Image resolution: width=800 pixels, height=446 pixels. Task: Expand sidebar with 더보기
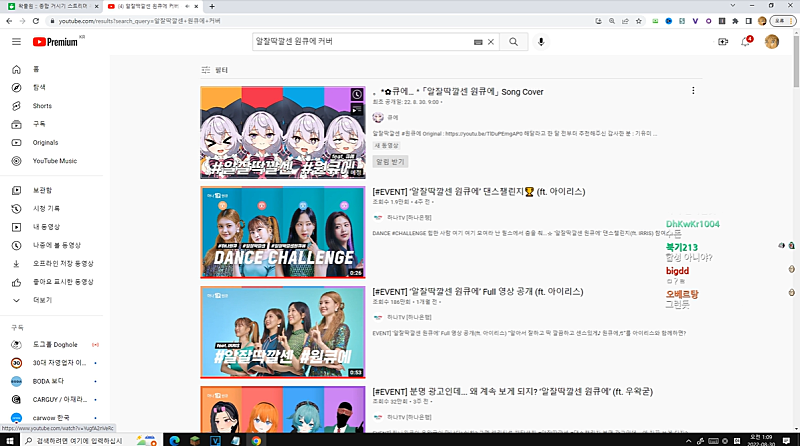tap(43, 299)
